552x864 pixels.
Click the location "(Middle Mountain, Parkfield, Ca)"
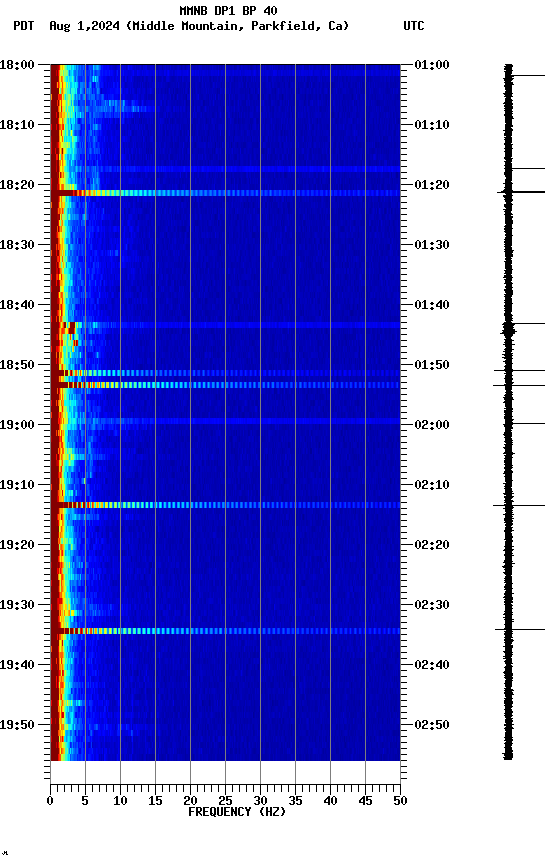pyautogui.click(x=237, y=26)
